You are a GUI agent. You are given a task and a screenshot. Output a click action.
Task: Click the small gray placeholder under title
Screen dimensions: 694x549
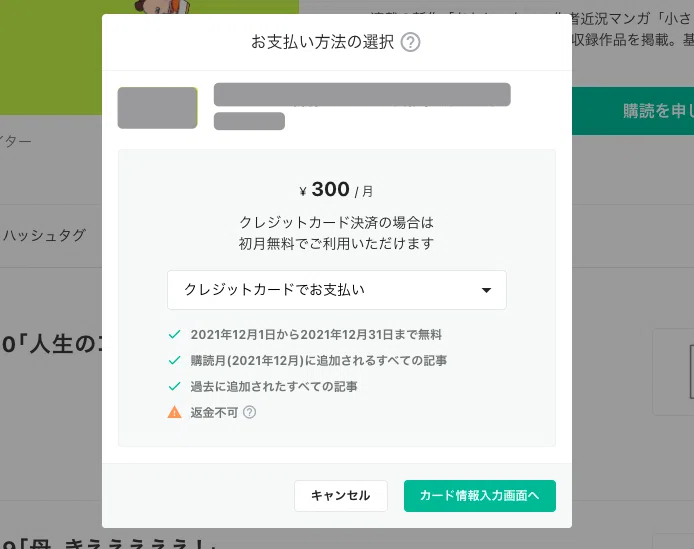point(249,121)
